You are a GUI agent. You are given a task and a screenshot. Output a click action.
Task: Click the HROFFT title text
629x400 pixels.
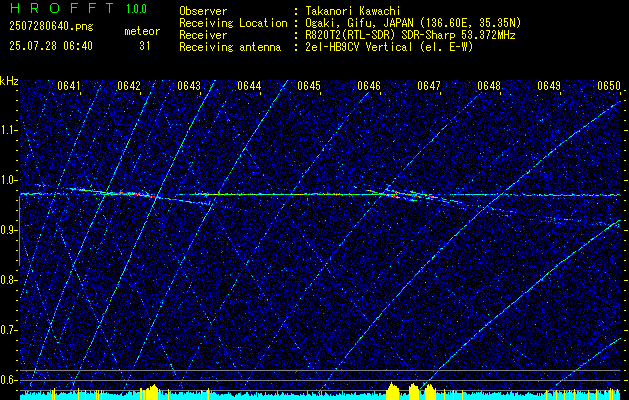[62, 9]
